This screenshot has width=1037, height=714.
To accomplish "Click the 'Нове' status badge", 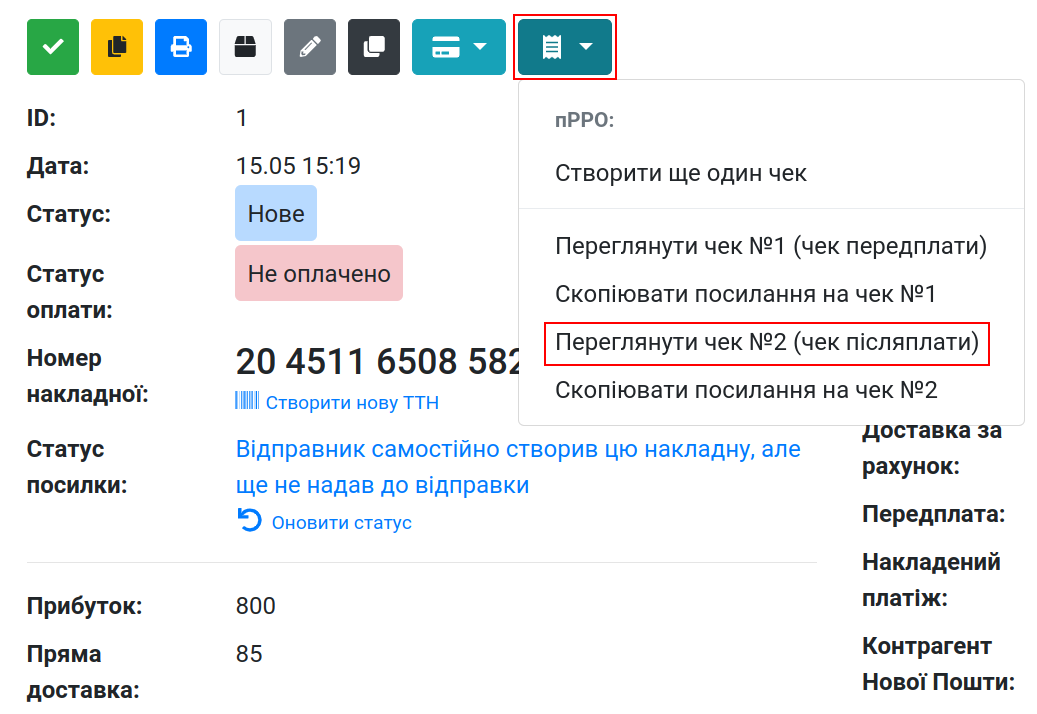I will click(x=276, y=214).
